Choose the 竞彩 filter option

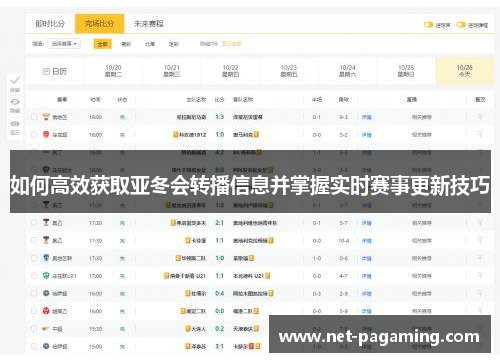(126, 44)
